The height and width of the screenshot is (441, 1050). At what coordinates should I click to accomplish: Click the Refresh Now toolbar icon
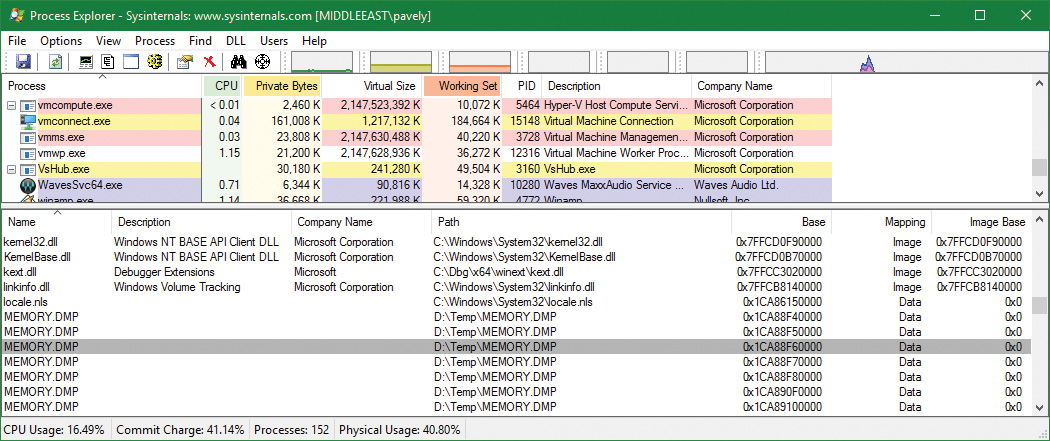pos(55,62)
